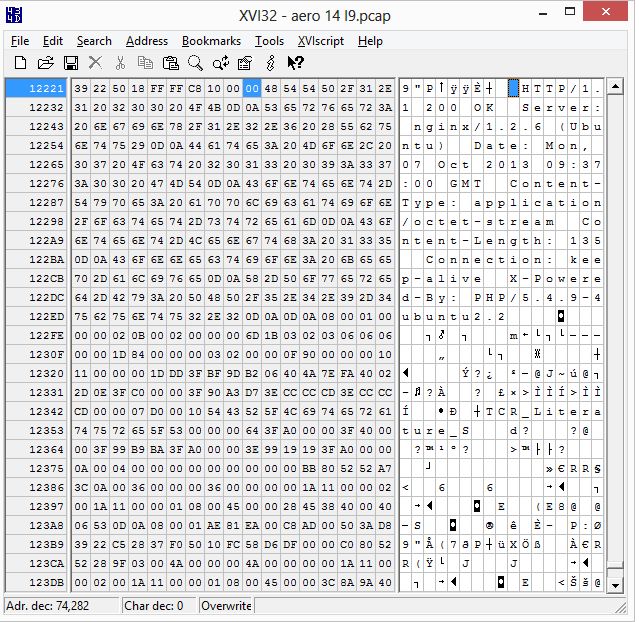Click the highlighted 00 hex byte in row 12221
This screenshot has width=639, height=622.
pos(252,88)
